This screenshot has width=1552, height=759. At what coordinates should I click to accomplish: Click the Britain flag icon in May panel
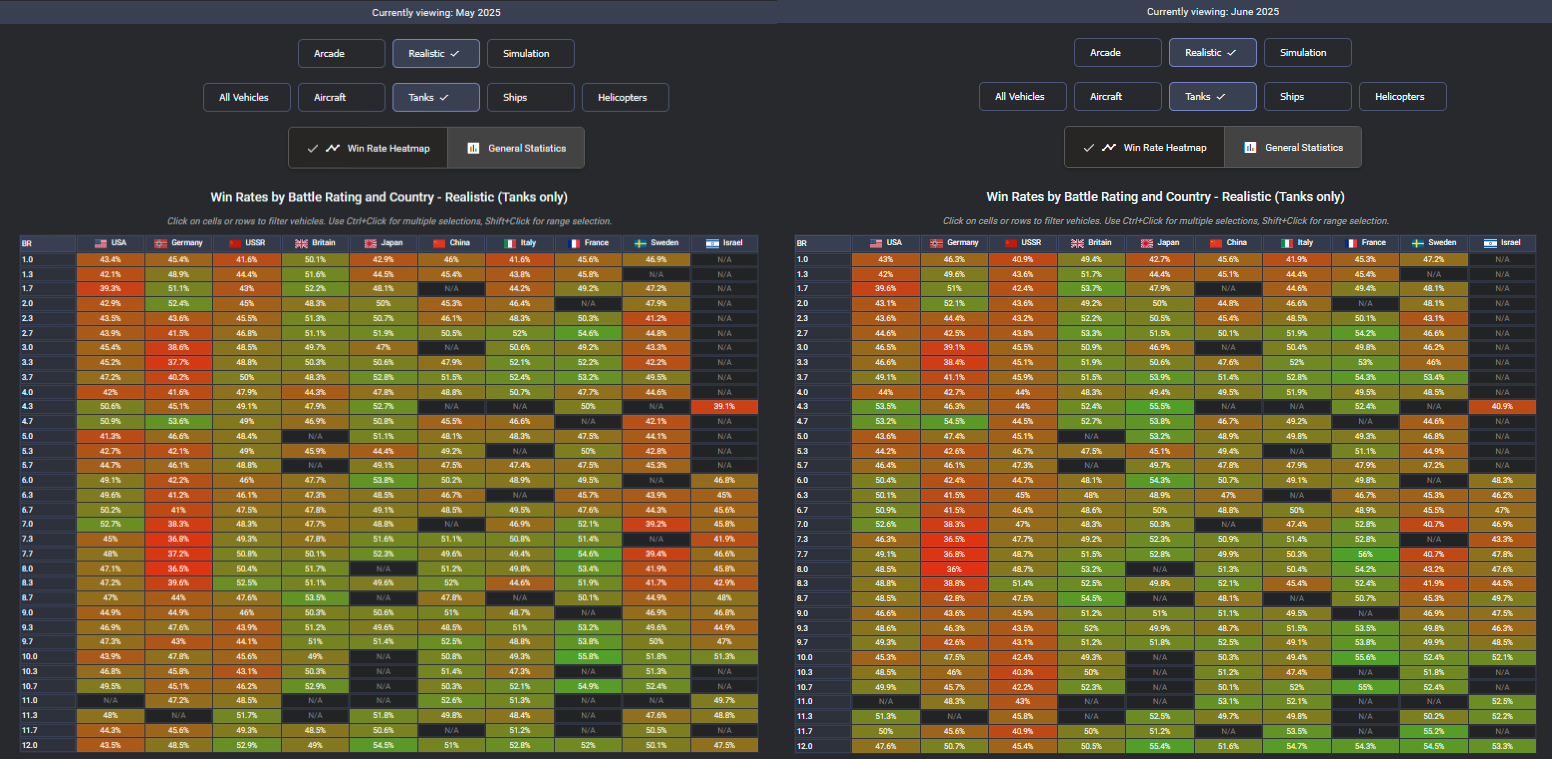301,243
